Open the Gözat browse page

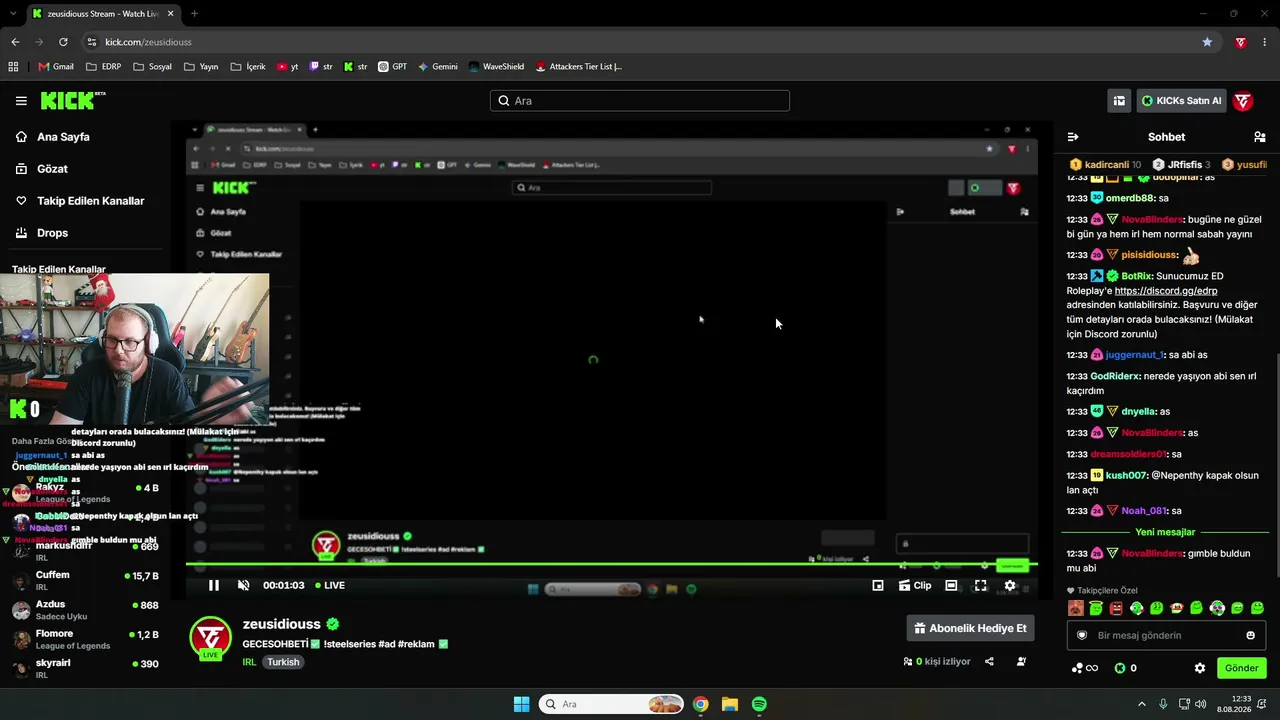click(52, 169)
